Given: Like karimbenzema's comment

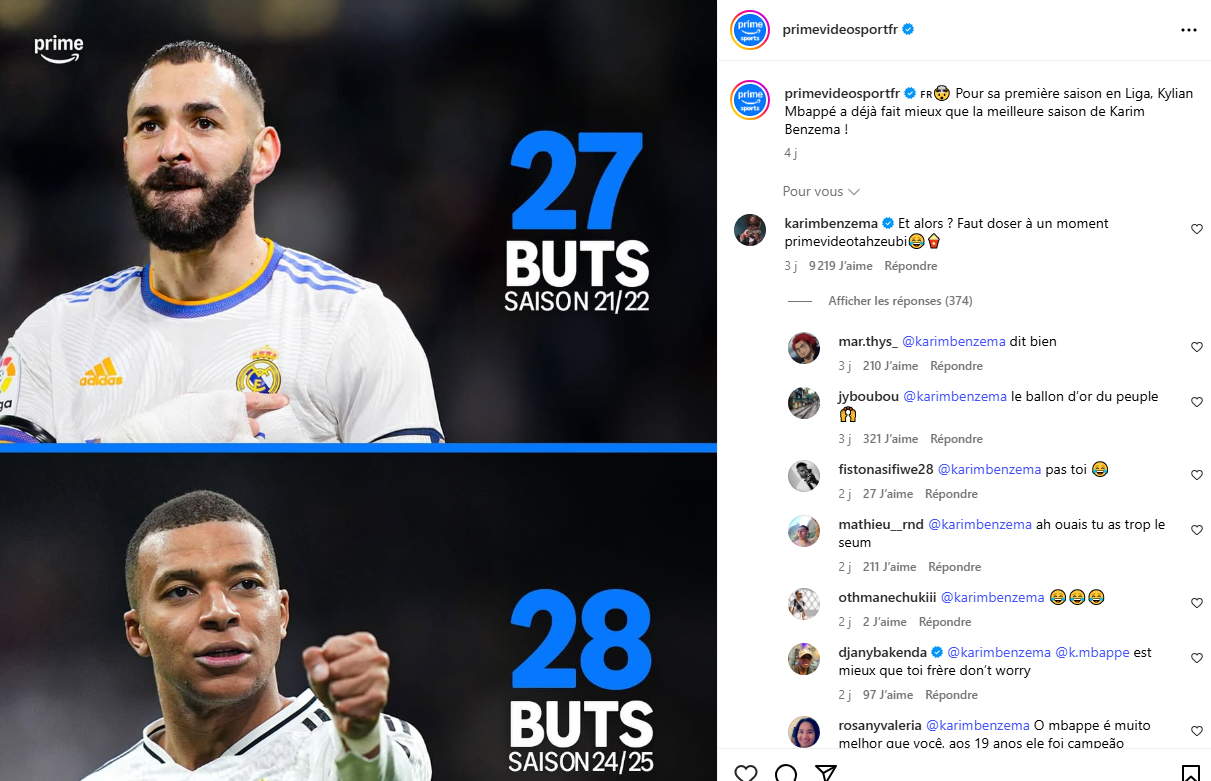Looking at the screenshot, I should click(1196, 229).
